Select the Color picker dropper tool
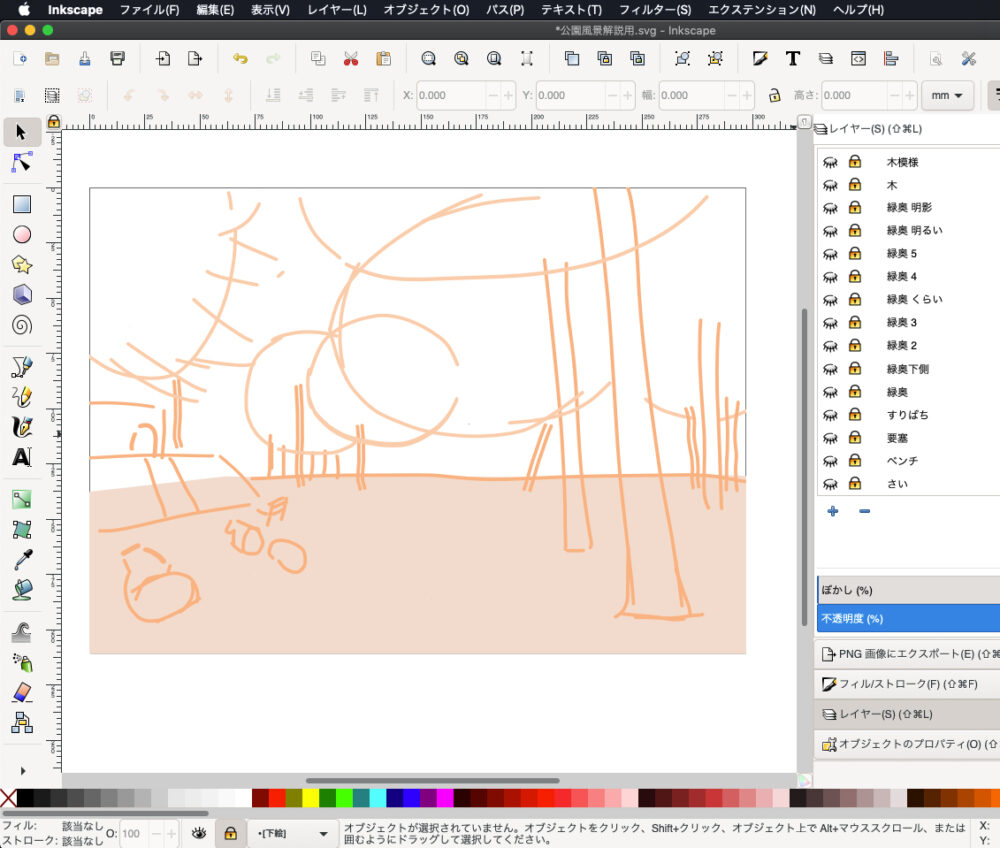This screenshot has height=848, width=1000. tap(22, 560)
